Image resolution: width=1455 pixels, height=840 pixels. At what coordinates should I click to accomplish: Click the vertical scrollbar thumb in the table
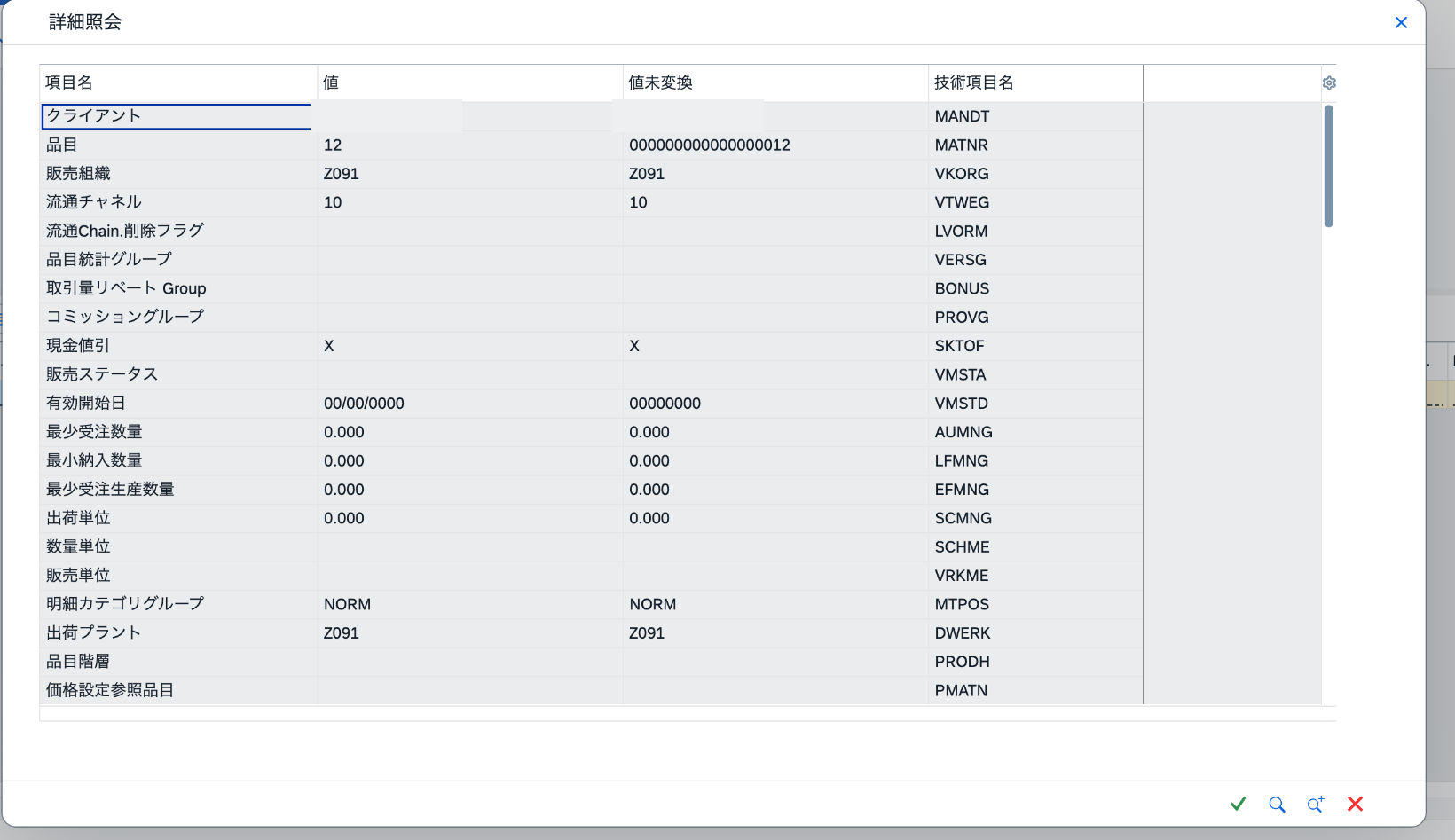tap(1328, 166)
